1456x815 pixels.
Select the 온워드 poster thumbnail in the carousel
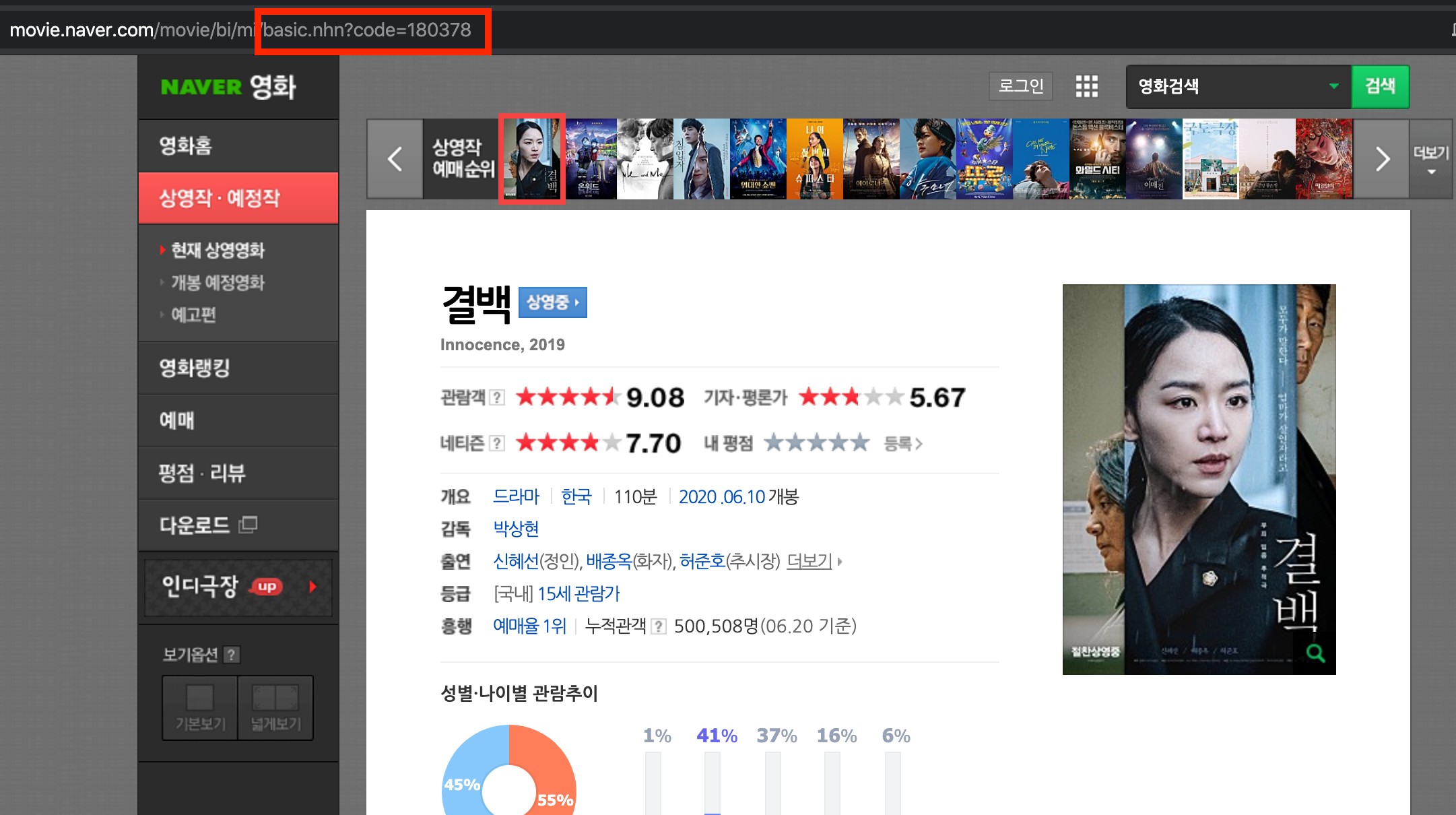[x=591, y=159]
